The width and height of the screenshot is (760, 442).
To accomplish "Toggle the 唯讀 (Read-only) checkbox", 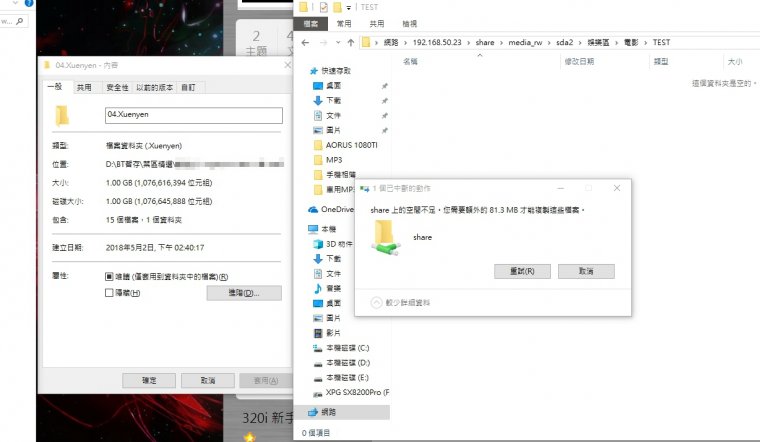I will (x=109, y=277).
